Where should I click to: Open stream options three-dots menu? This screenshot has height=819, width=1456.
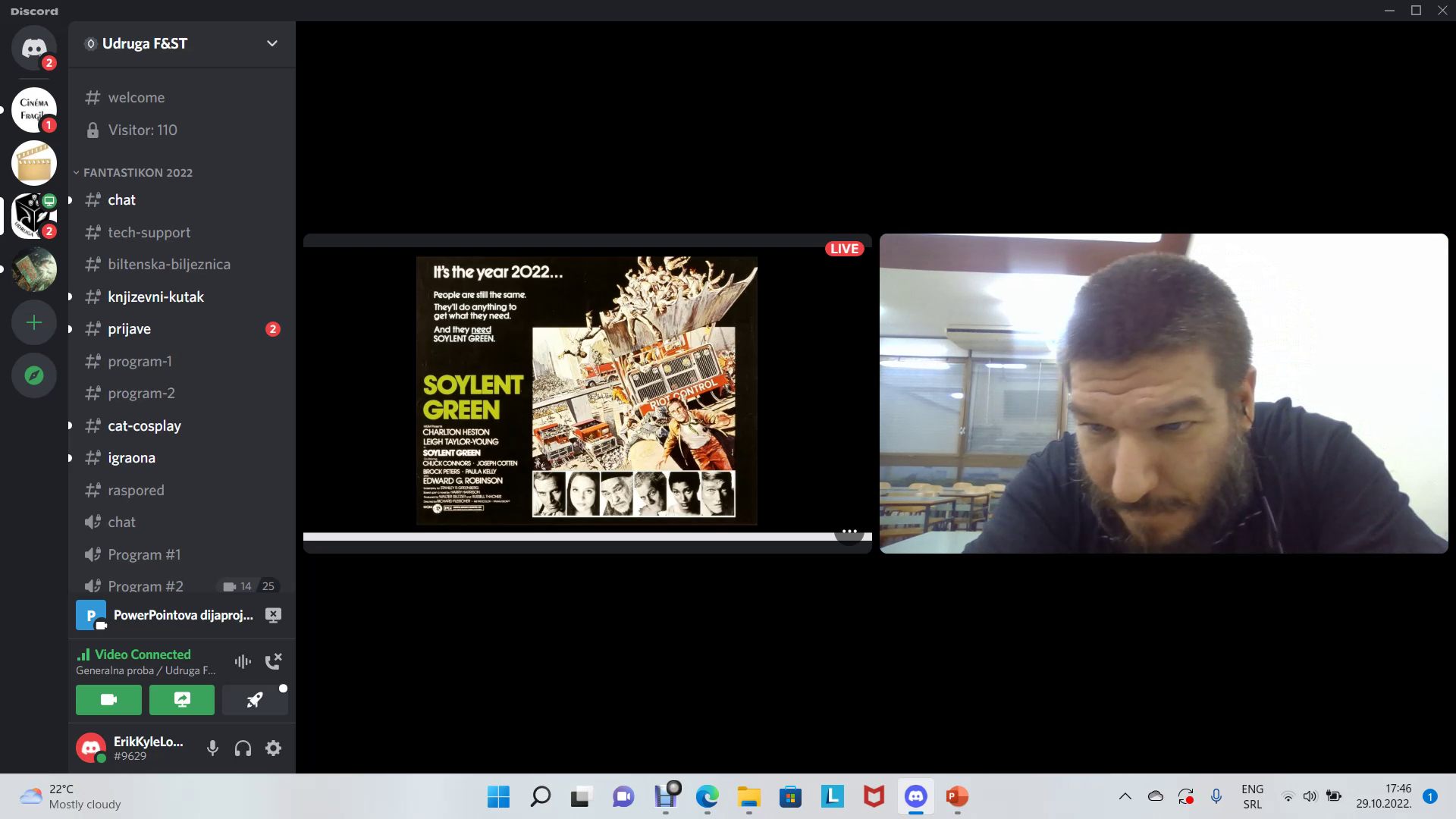[849, 532]
